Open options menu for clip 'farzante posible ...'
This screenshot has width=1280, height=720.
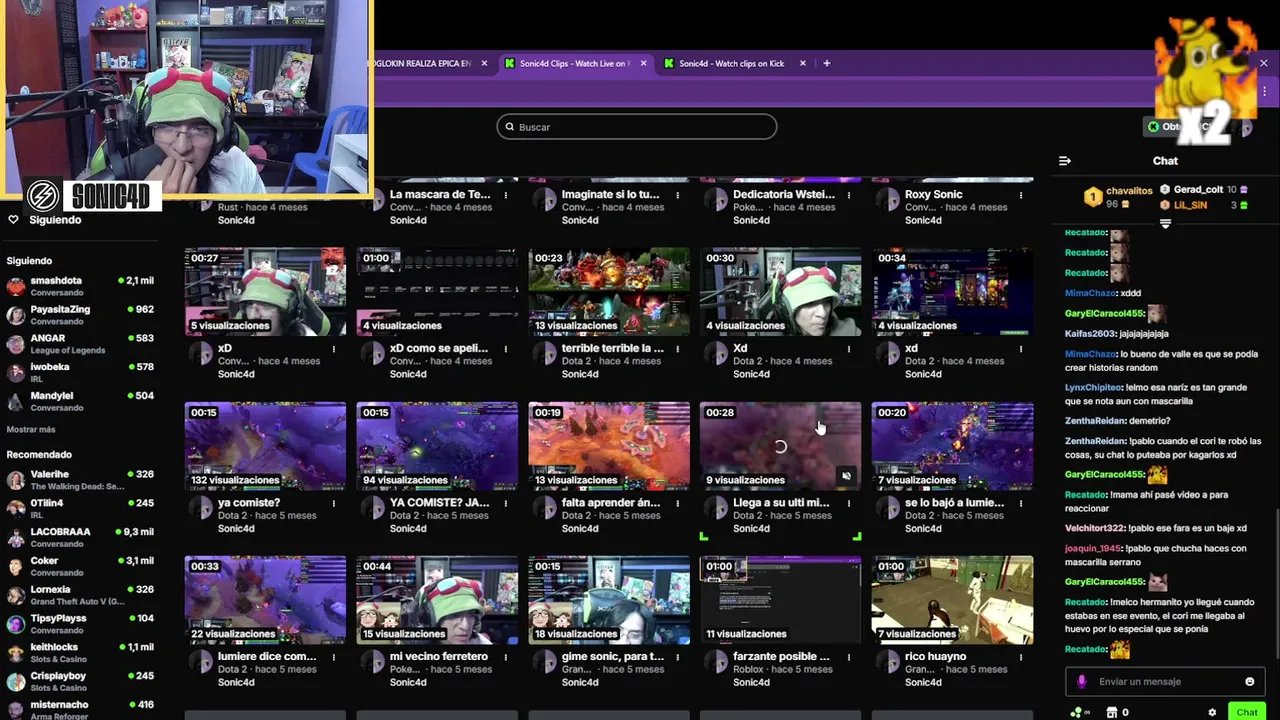point(849,657)
